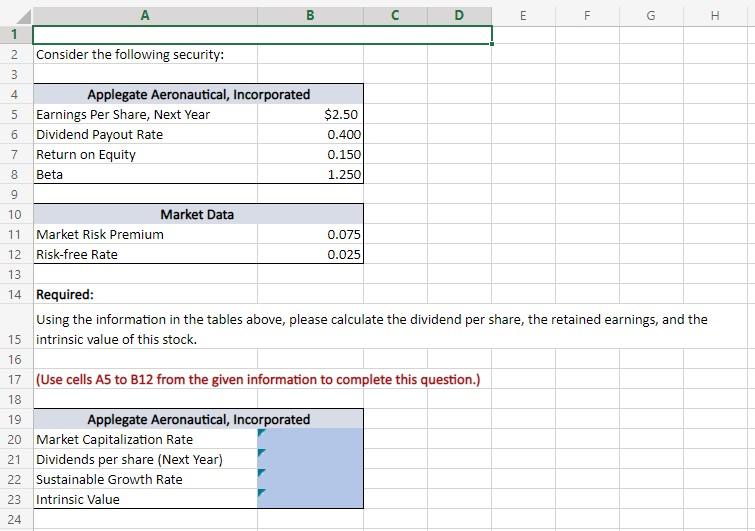Select column G header
The image size is (755, 531).
651,15
